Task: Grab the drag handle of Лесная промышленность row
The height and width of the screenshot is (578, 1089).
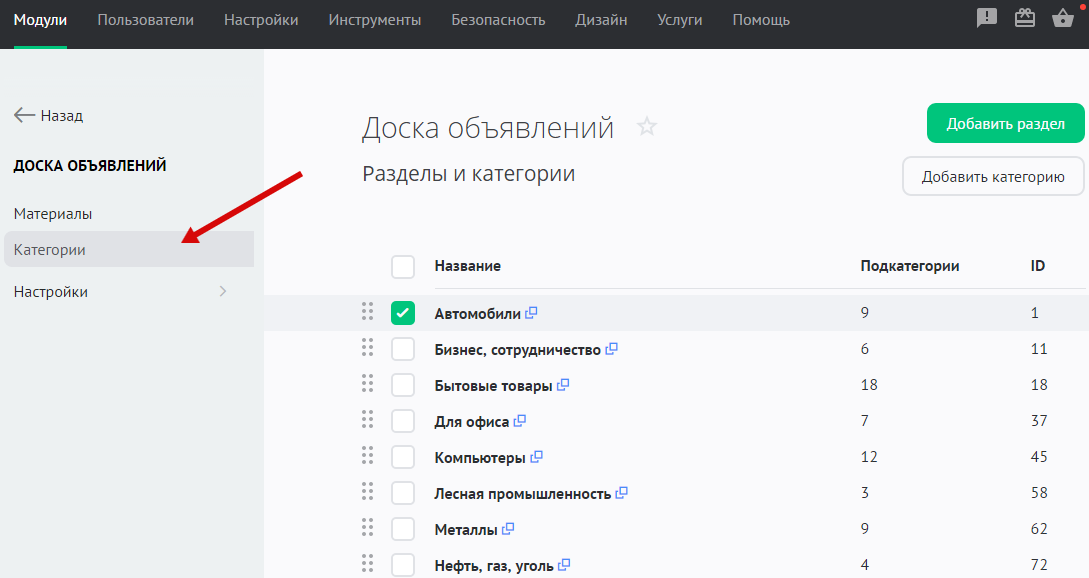Action: [x=367, y=492]
